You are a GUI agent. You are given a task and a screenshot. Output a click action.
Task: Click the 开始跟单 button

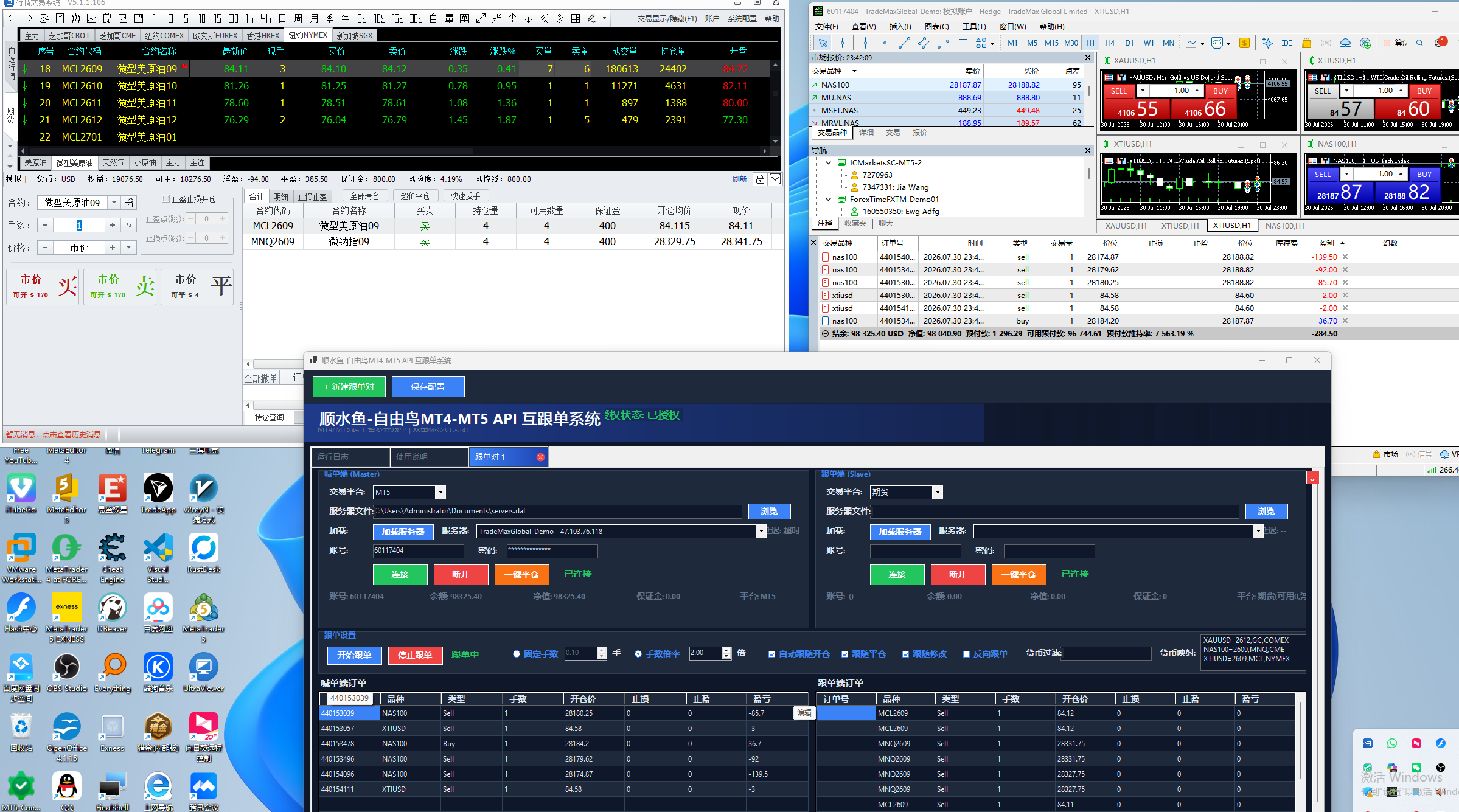pyautogui.click(x=354, y=655)
